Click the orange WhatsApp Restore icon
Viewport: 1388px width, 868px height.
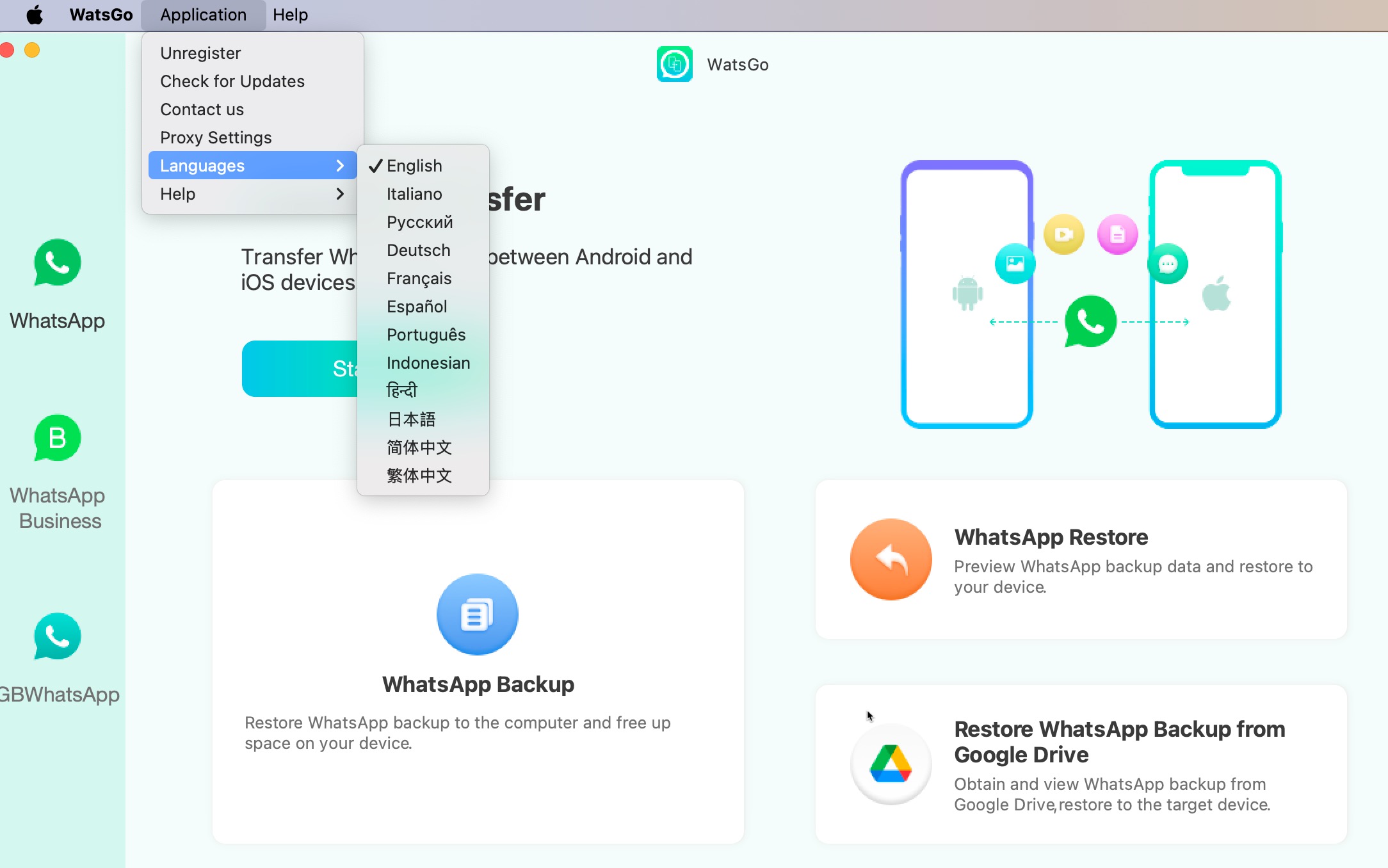pyautogui.click(x=891, y=559)
